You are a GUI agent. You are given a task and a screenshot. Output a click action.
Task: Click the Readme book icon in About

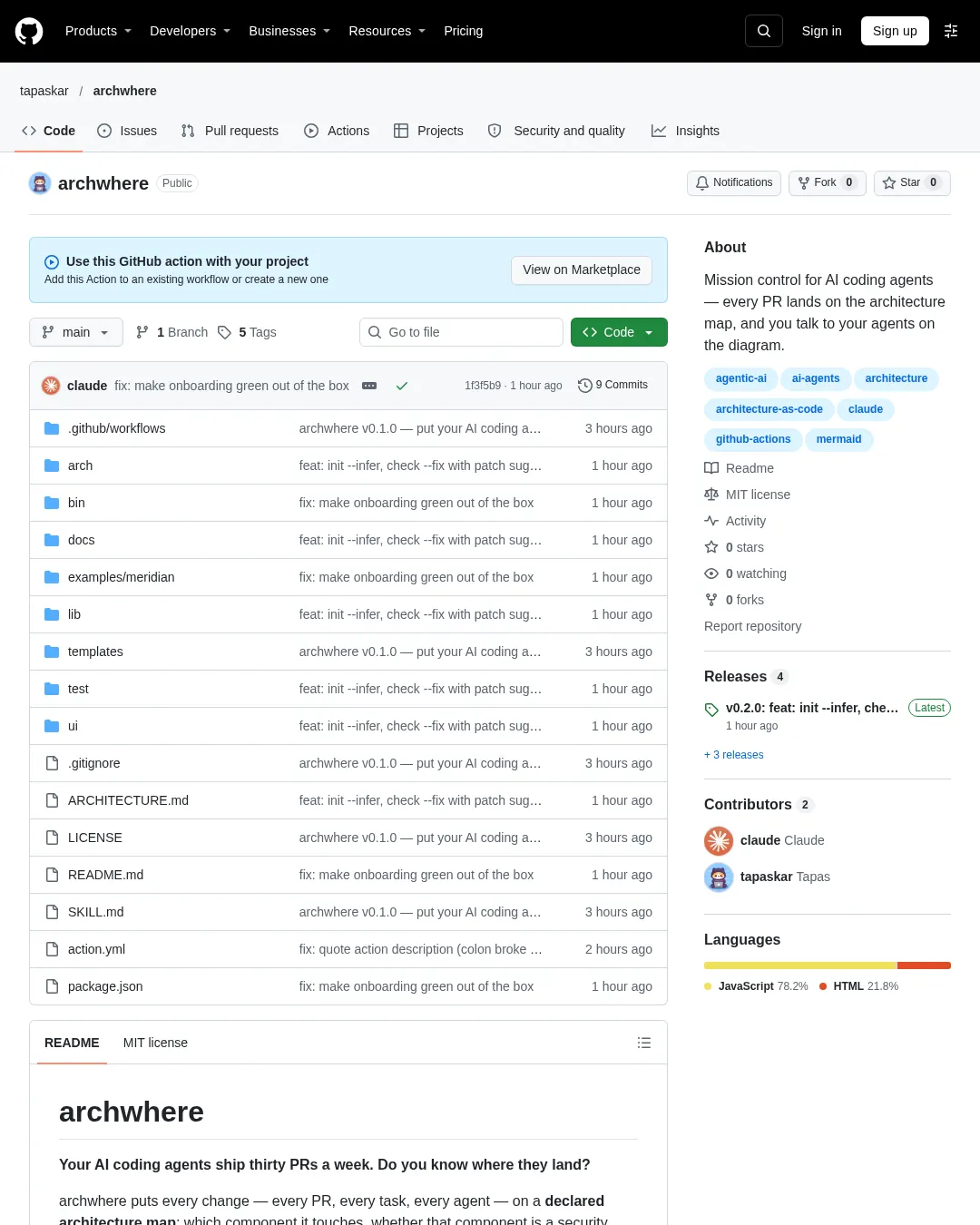pyautogui.click(x=711, y=468)
